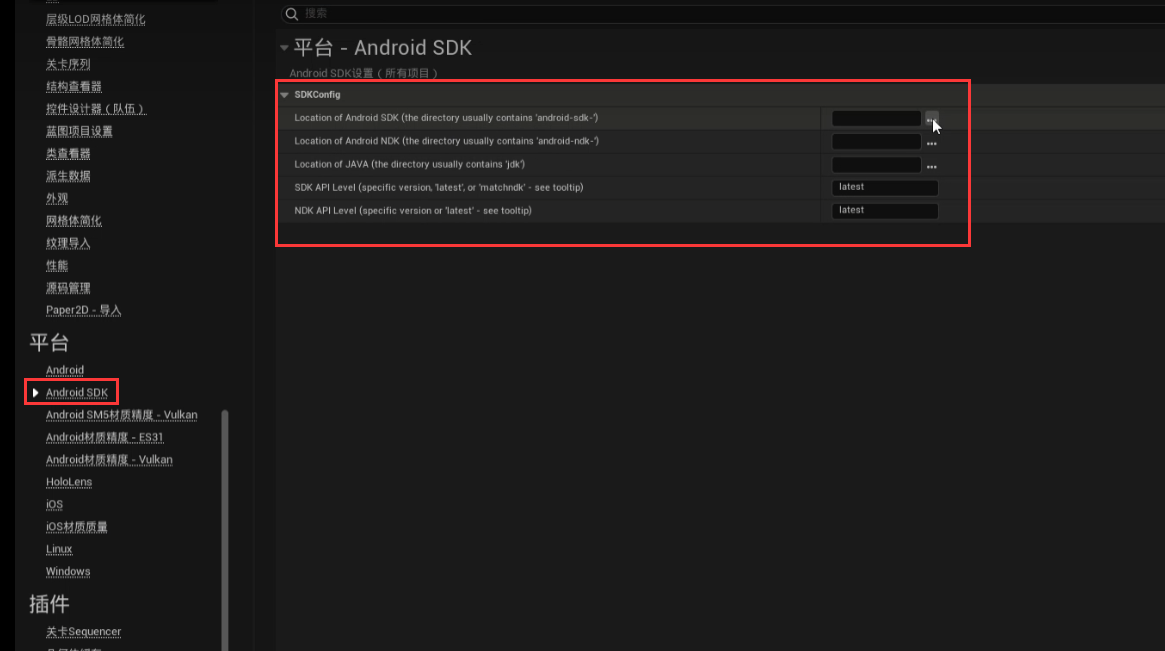This screenshot has height=651, width=1165.
Task: Click the sidebar vertical scrollbar
Action: (224, 529)
